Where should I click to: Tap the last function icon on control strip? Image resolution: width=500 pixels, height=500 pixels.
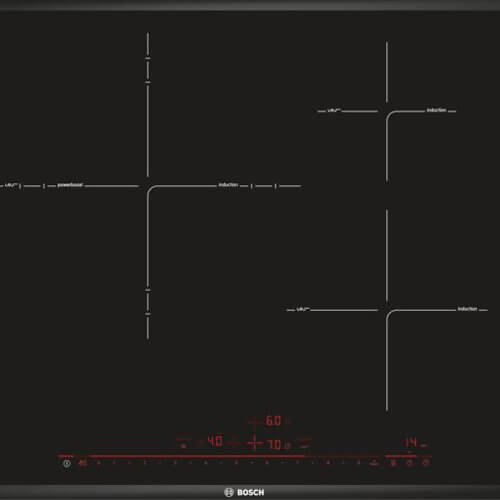[425, 463]
